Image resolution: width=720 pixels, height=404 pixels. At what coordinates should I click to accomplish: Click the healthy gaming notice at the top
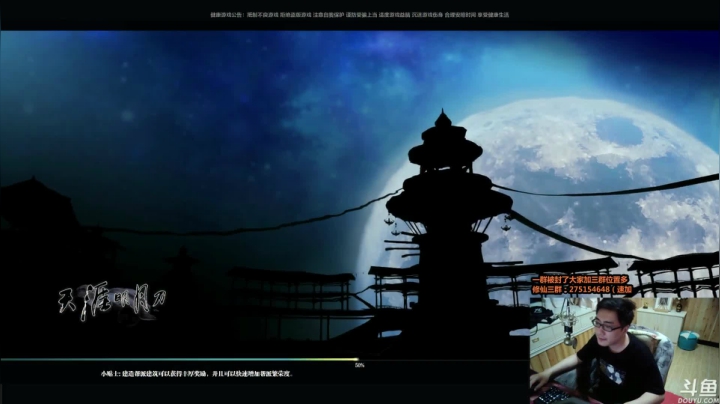pos(360,15)
